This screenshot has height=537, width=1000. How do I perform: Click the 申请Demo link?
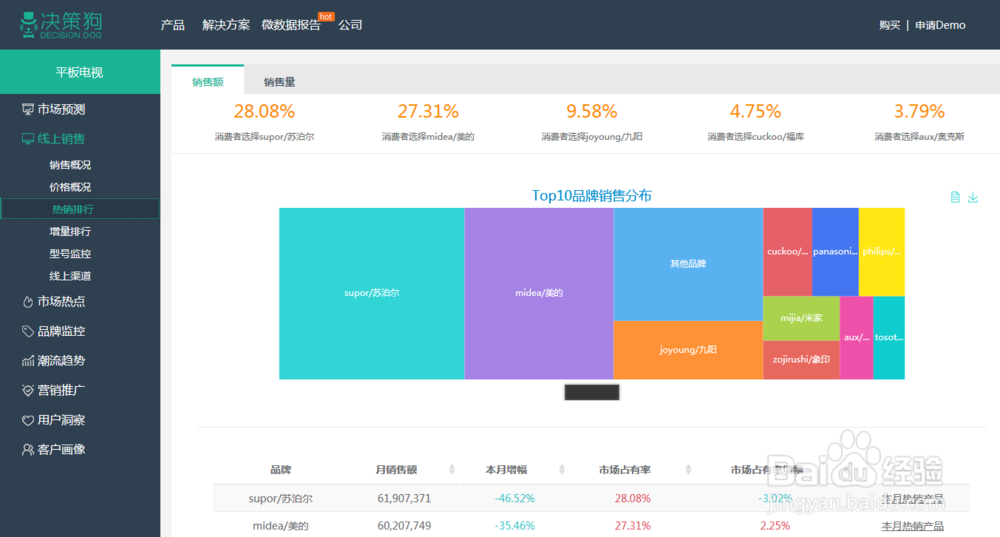coord(940,25)
